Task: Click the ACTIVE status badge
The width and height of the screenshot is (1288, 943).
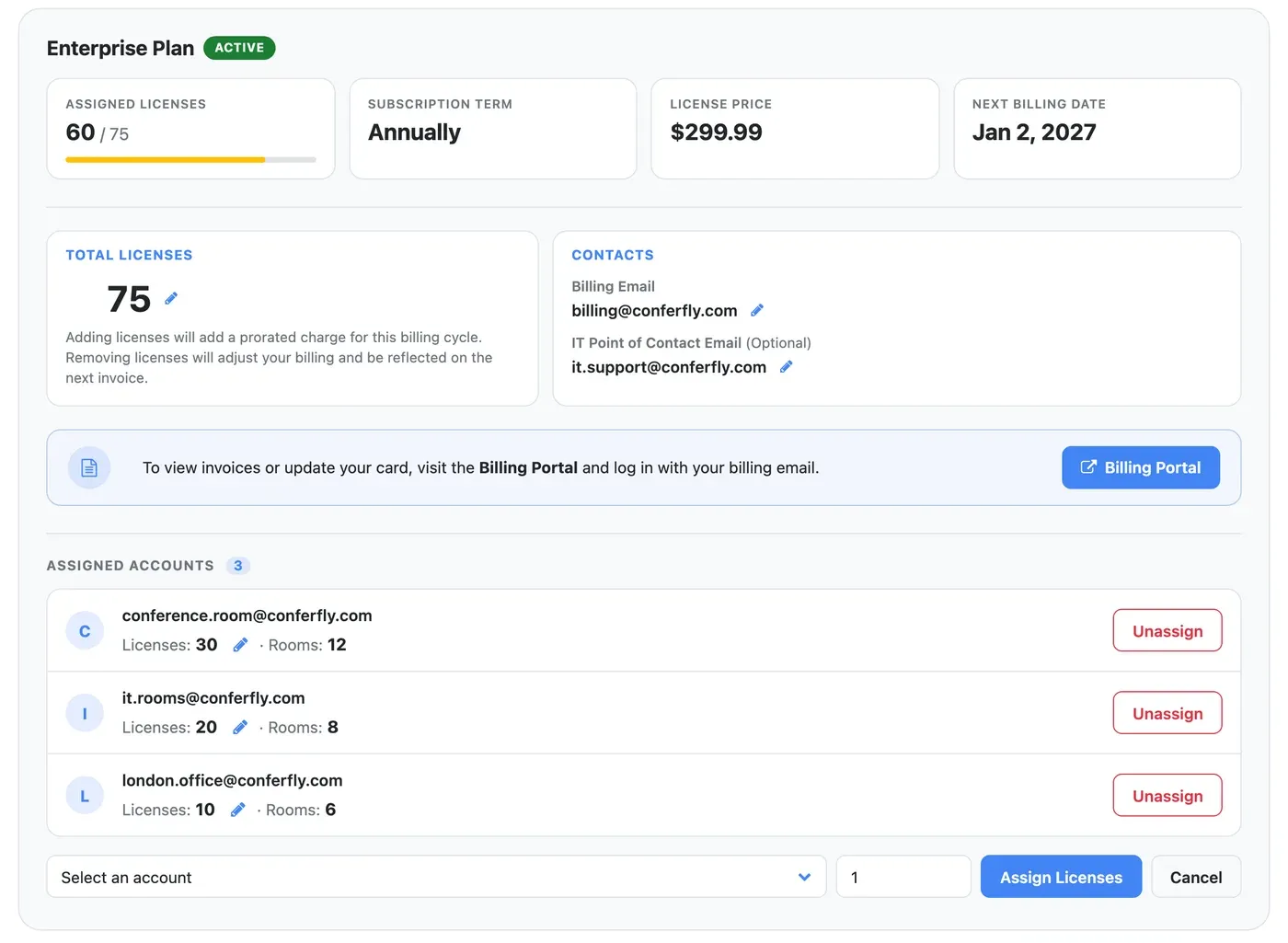Action: [x=239, y=48]
